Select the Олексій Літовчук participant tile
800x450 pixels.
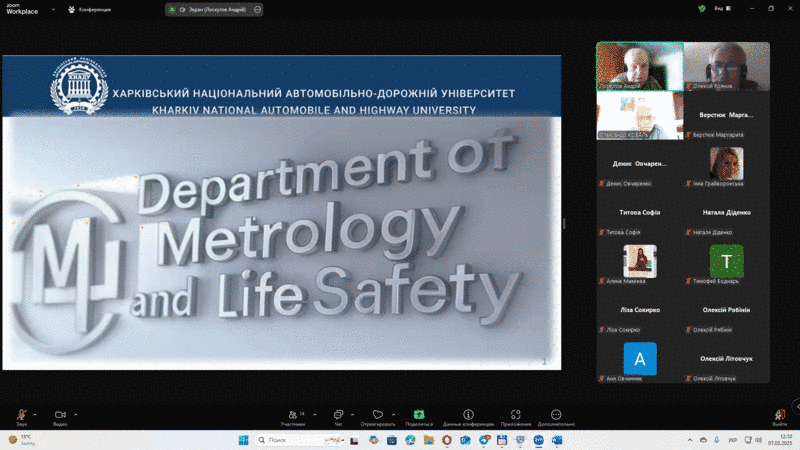727,359
